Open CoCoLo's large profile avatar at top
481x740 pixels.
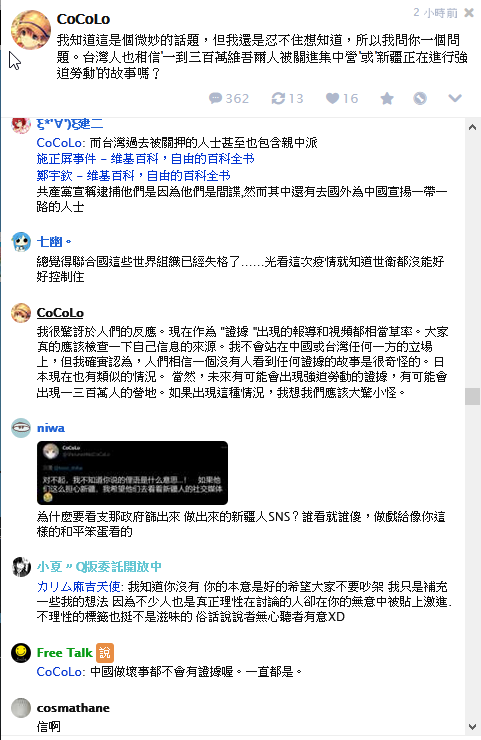(x=31, y=30)
